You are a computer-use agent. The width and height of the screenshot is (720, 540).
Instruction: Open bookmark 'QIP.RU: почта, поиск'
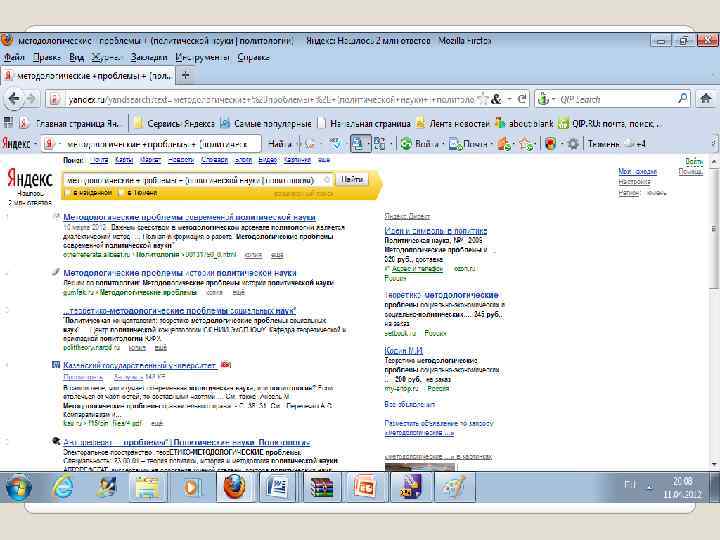610,123
